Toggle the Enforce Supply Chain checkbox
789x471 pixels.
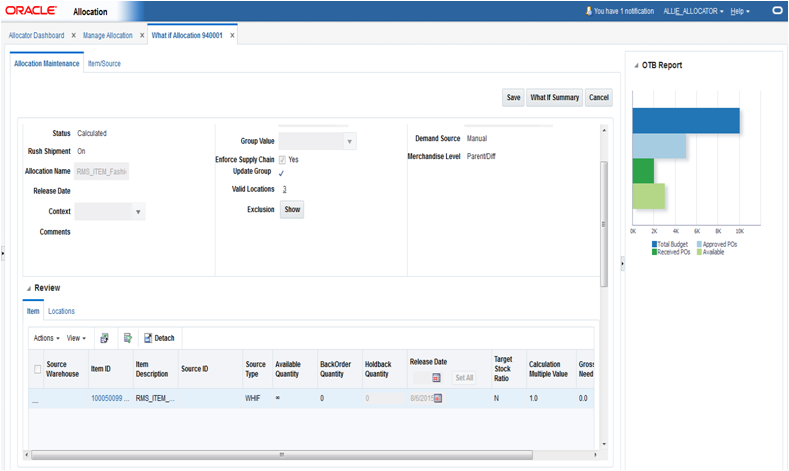click(x=282, y=160)
